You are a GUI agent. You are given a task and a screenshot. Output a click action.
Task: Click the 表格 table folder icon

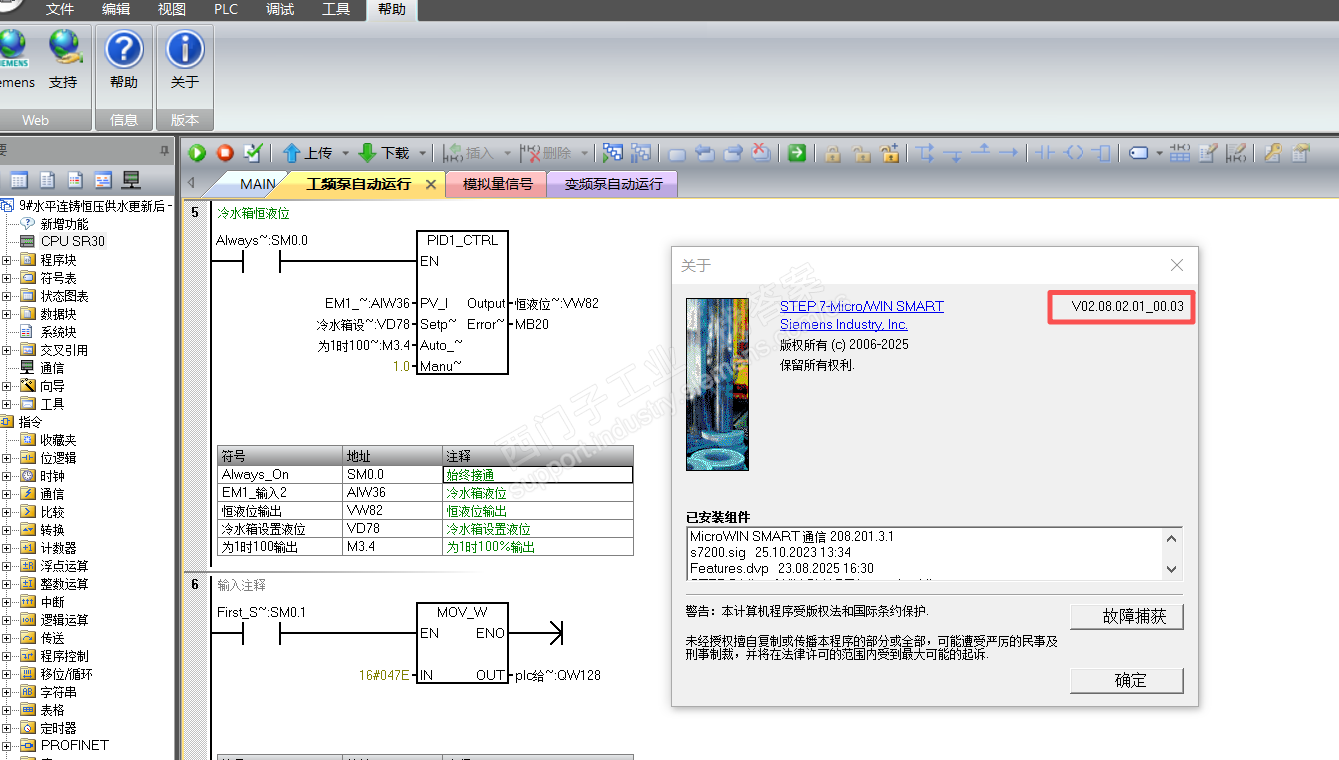click(x=27, y=710)
